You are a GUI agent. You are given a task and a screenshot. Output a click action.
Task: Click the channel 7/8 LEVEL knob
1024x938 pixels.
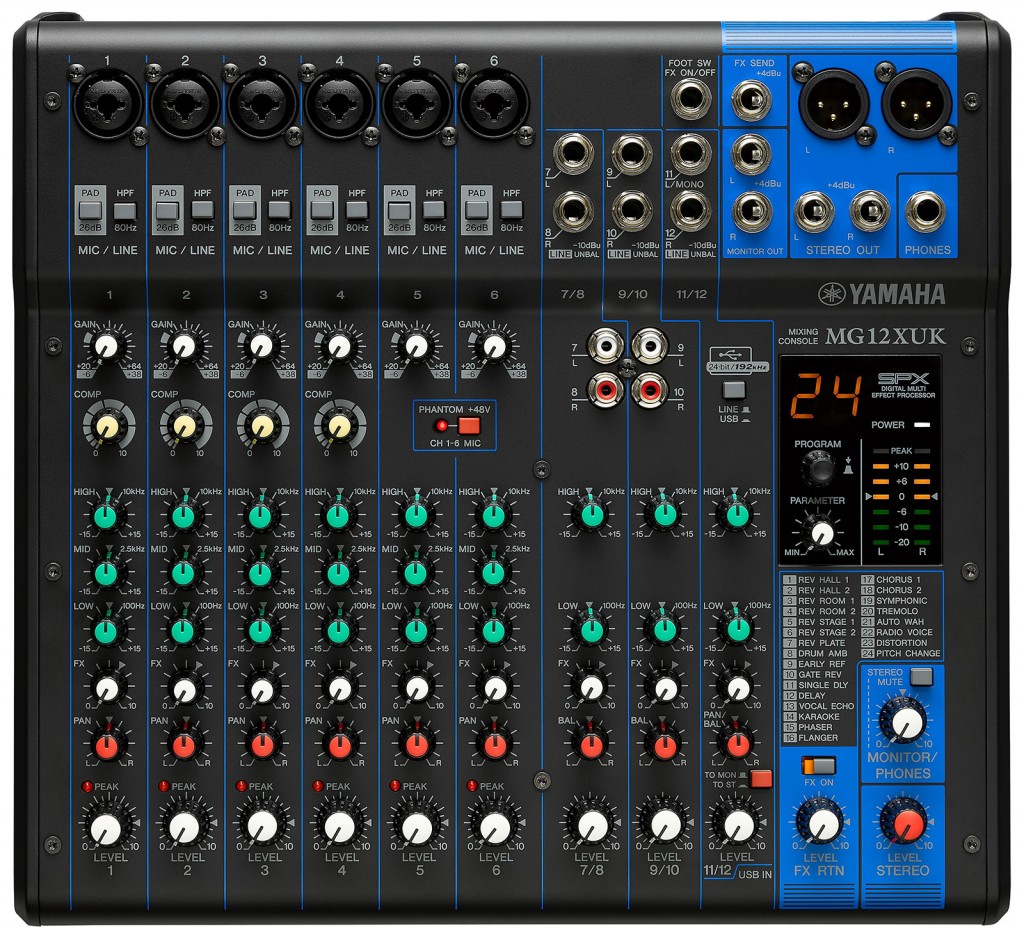593,826
